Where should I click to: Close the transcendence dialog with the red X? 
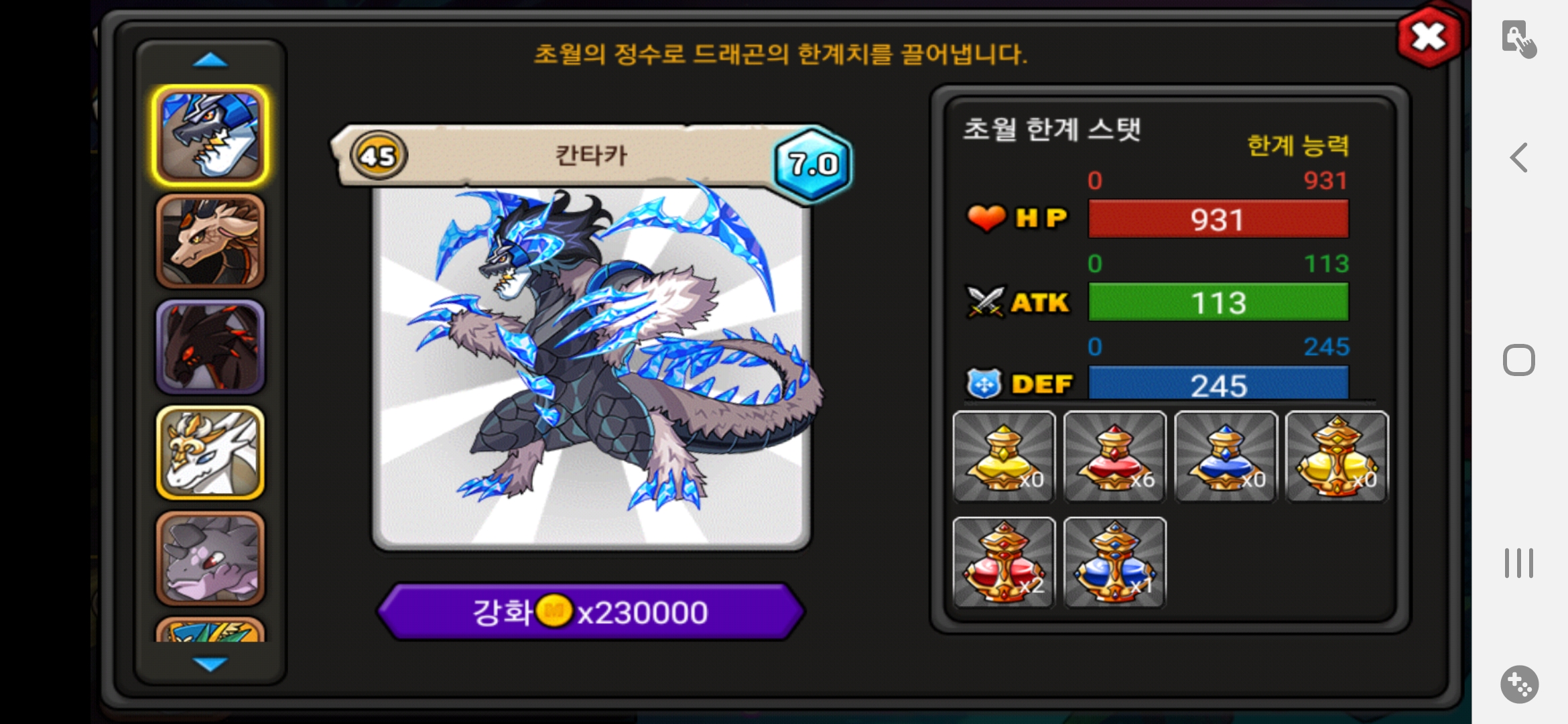pyautogui.click(x=1429, y=37)
